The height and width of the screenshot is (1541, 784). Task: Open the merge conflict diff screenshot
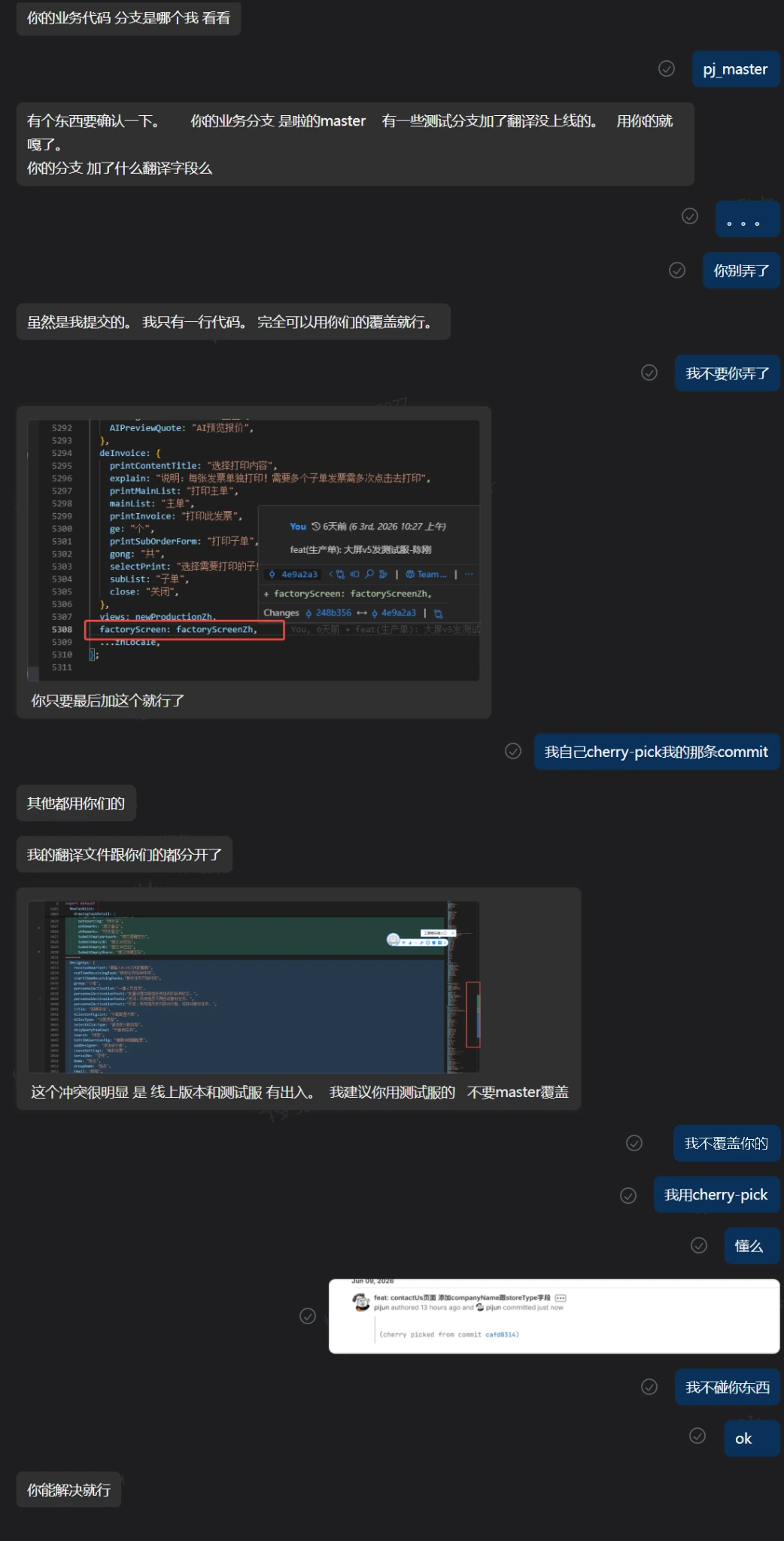(254, 986)
